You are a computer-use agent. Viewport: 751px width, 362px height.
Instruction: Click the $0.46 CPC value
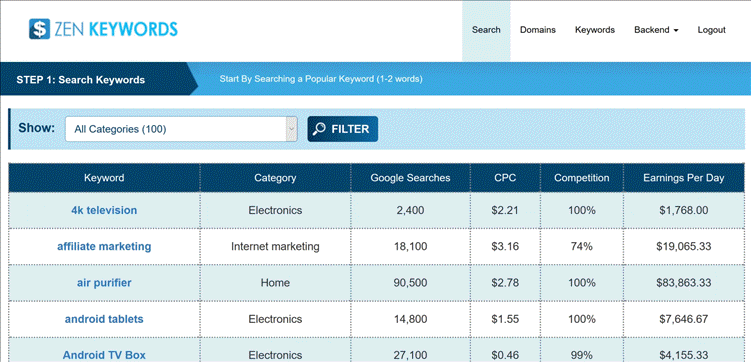[505, 355]
